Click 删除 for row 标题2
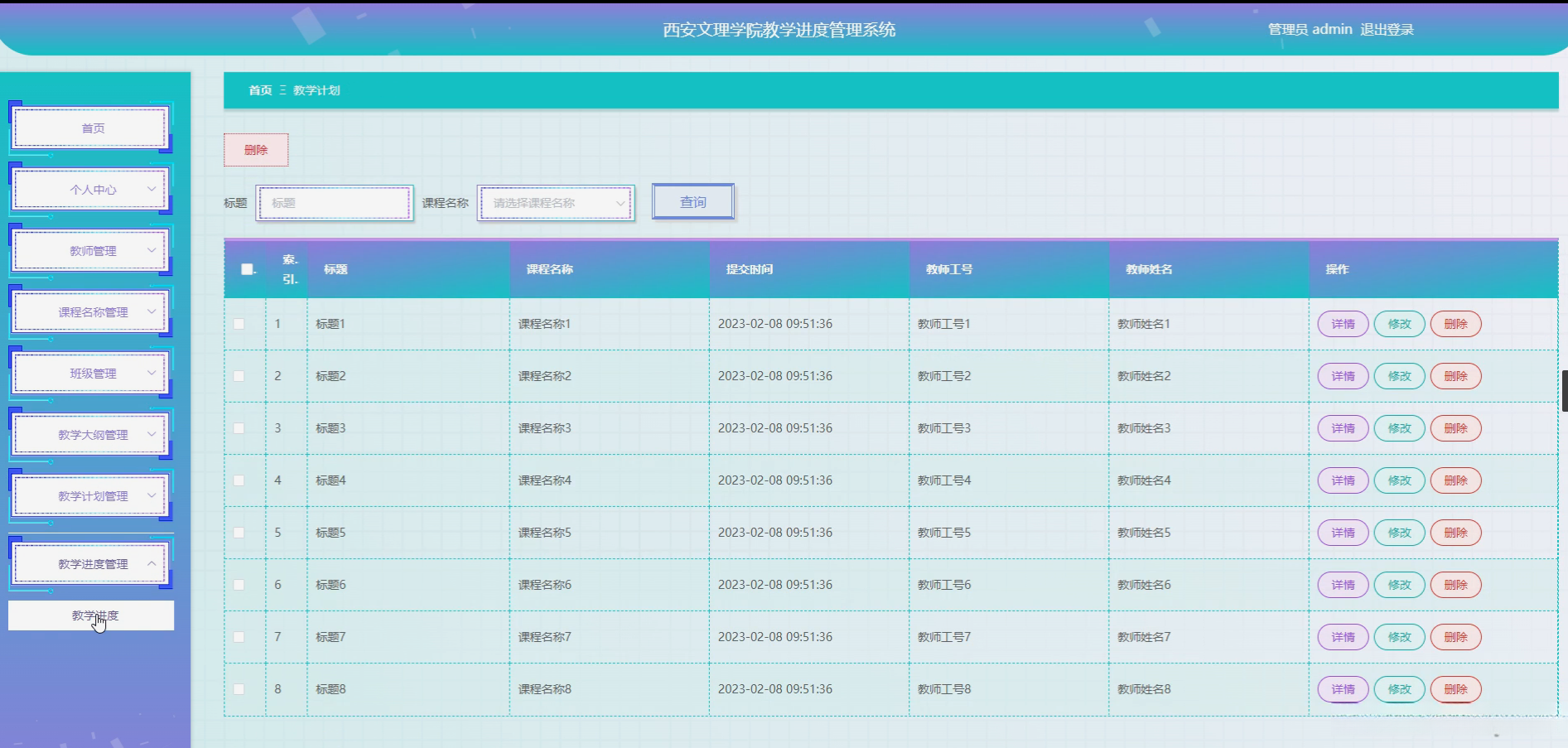 coord(1455,376)
